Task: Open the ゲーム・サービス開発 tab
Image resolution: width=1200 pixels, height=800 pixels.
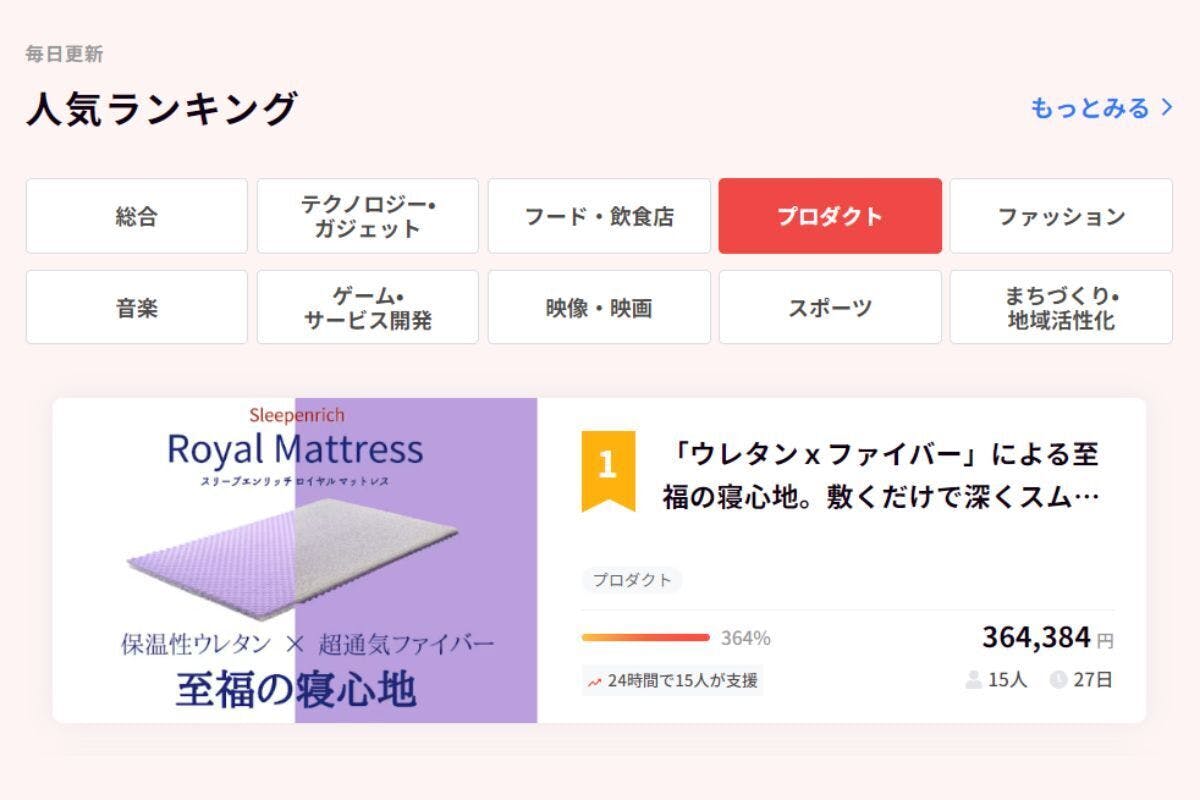Action: 368,308
